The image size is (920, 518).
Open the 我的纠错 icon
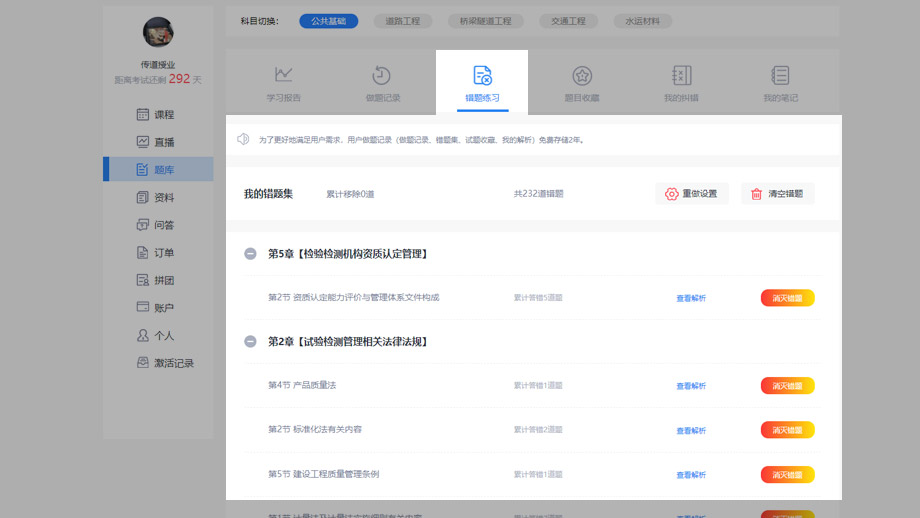tap(681, 75)
